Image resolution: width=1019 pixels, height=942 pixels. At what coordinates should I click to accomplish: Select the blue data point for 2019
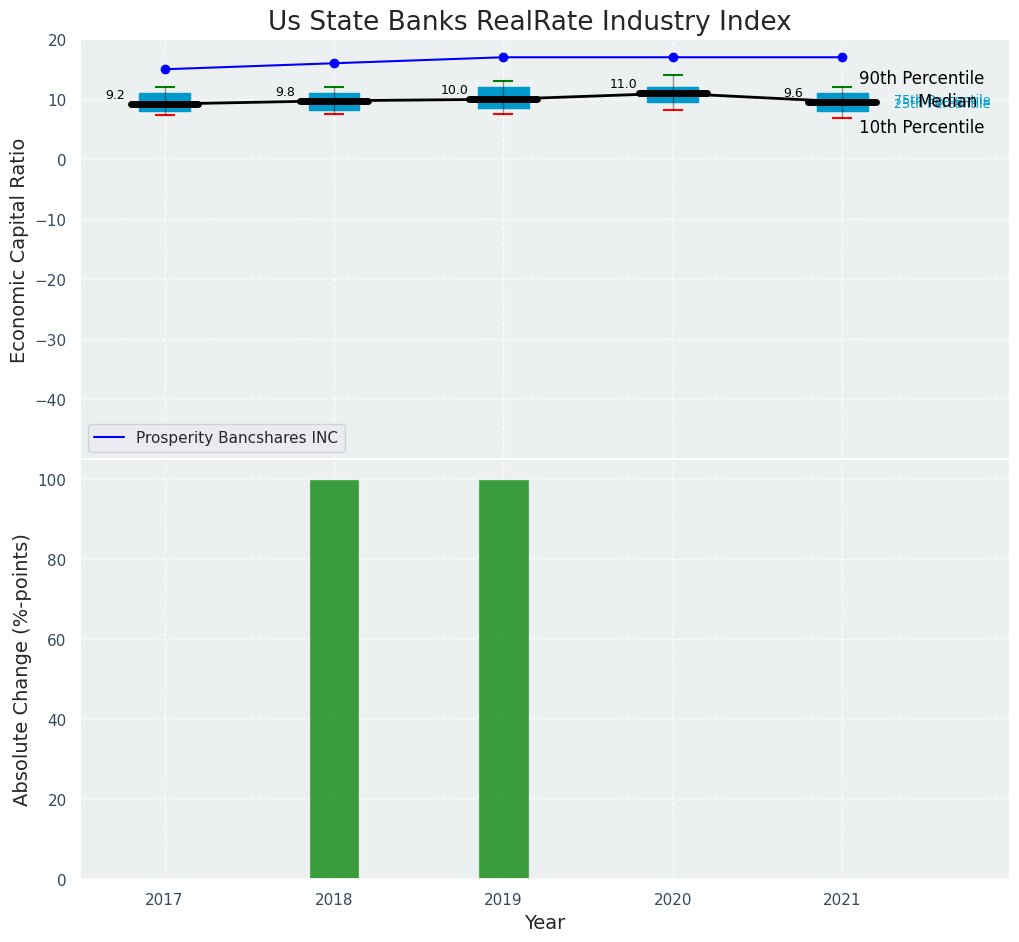pyautogui.click(x=503, y=57)
